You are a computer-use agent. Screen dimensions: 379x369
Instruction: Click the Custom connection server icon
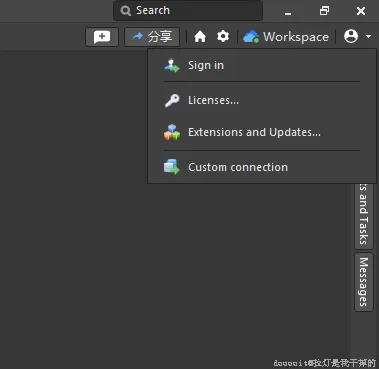(x=172, y=167)
